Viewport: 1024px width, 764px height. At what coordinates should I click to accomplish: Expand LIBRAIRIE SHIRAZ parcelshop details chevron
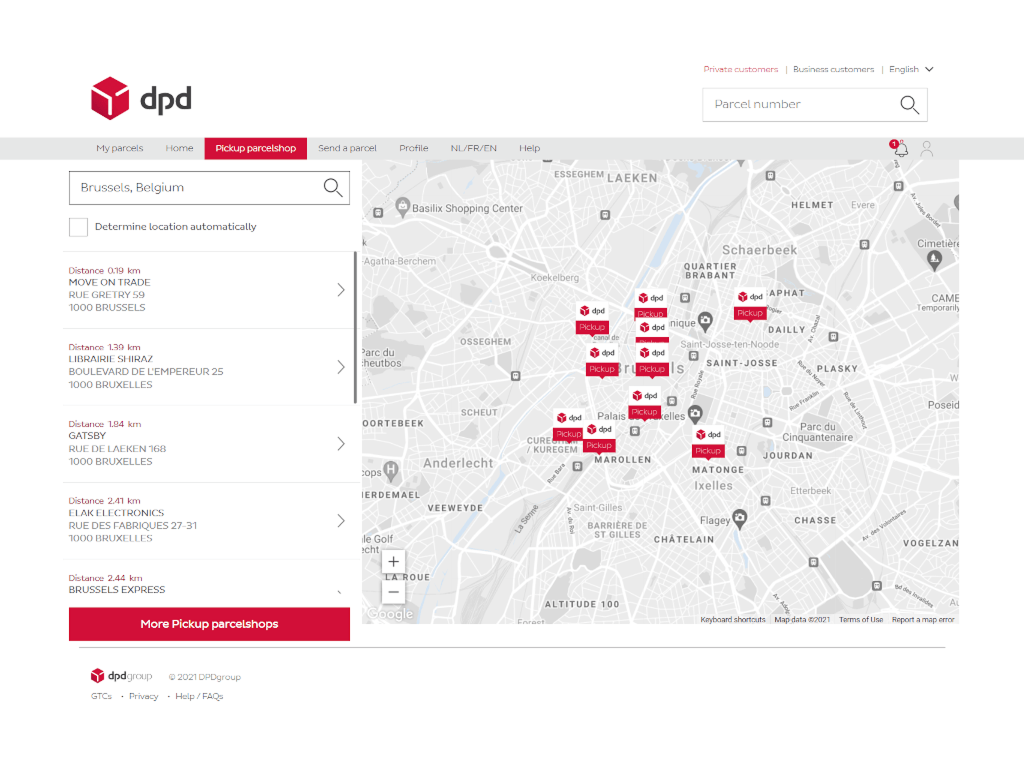coord(341,367)
